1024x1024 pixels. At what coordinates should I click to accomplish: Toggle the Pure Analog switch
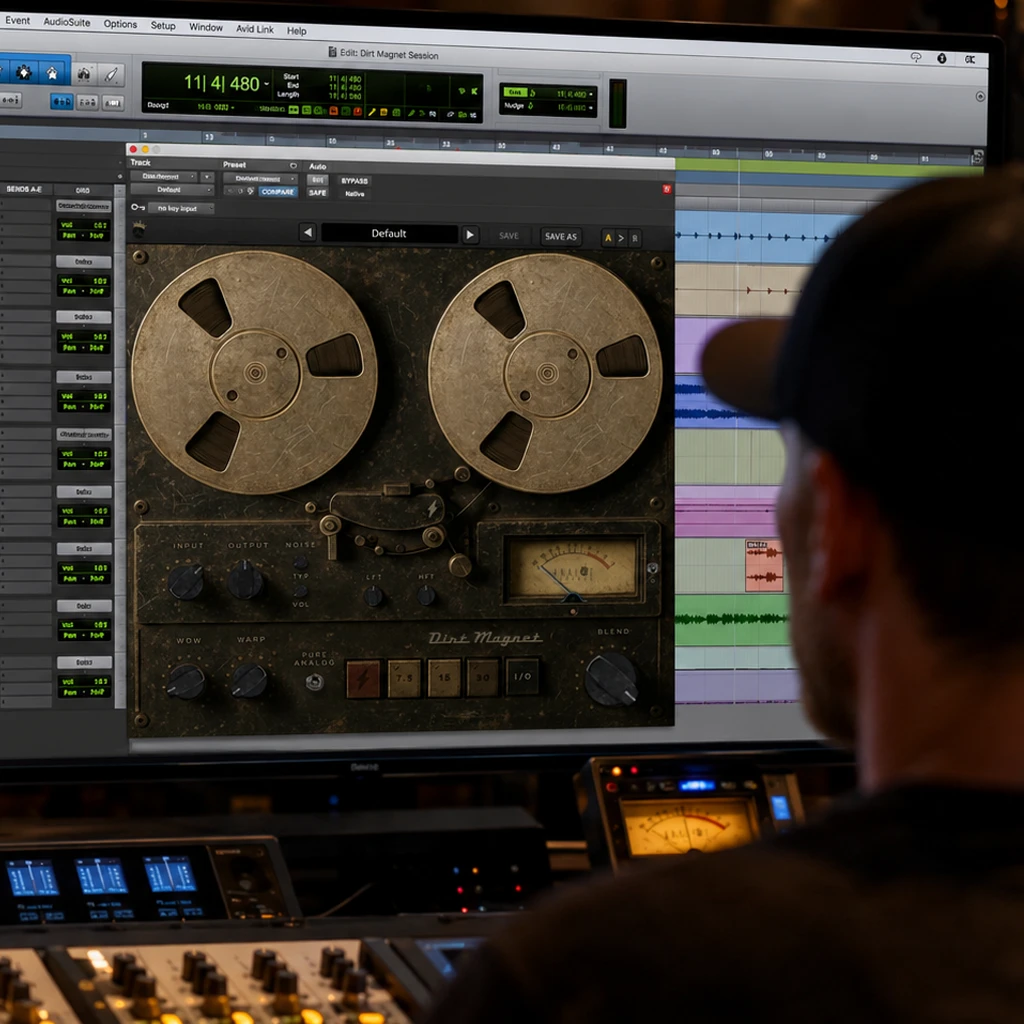click(x=314, y=682)
